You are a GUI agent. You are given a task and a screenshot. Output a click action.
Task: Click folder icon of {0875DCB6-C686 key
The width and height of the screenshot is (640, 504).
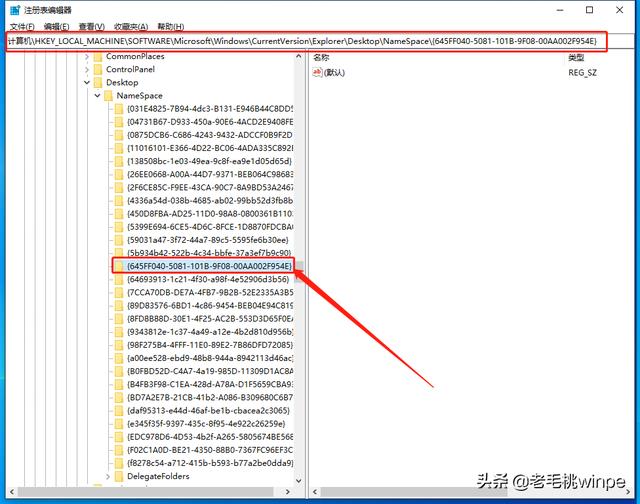pos(119,135)
